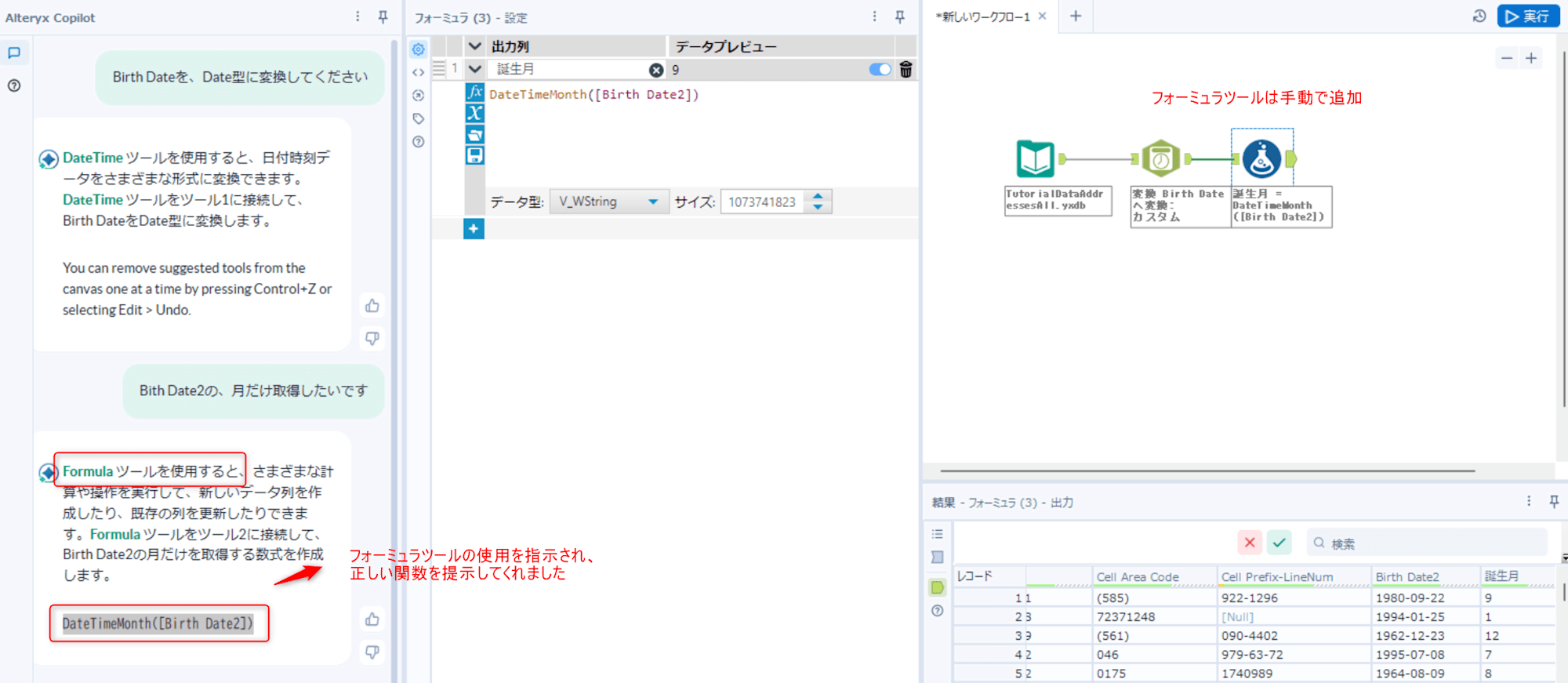Open the workflow history icon

pyautogui.click(x=1479, y=16)
